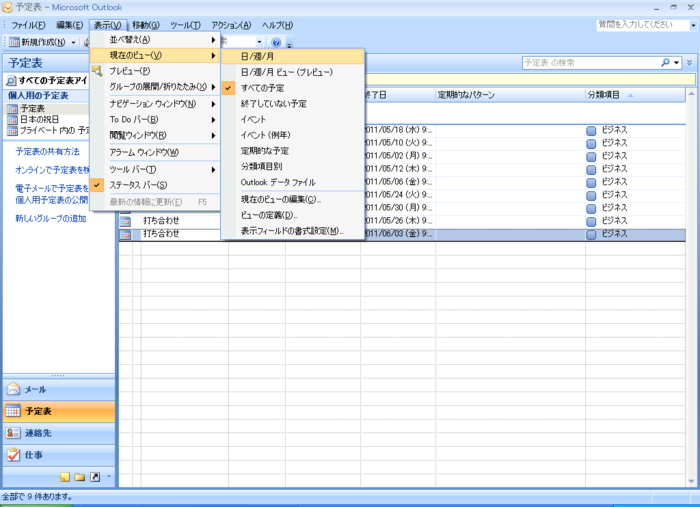Choose the 定期的な予定 view option
The image size is (700, 507).
pos(293,151)
